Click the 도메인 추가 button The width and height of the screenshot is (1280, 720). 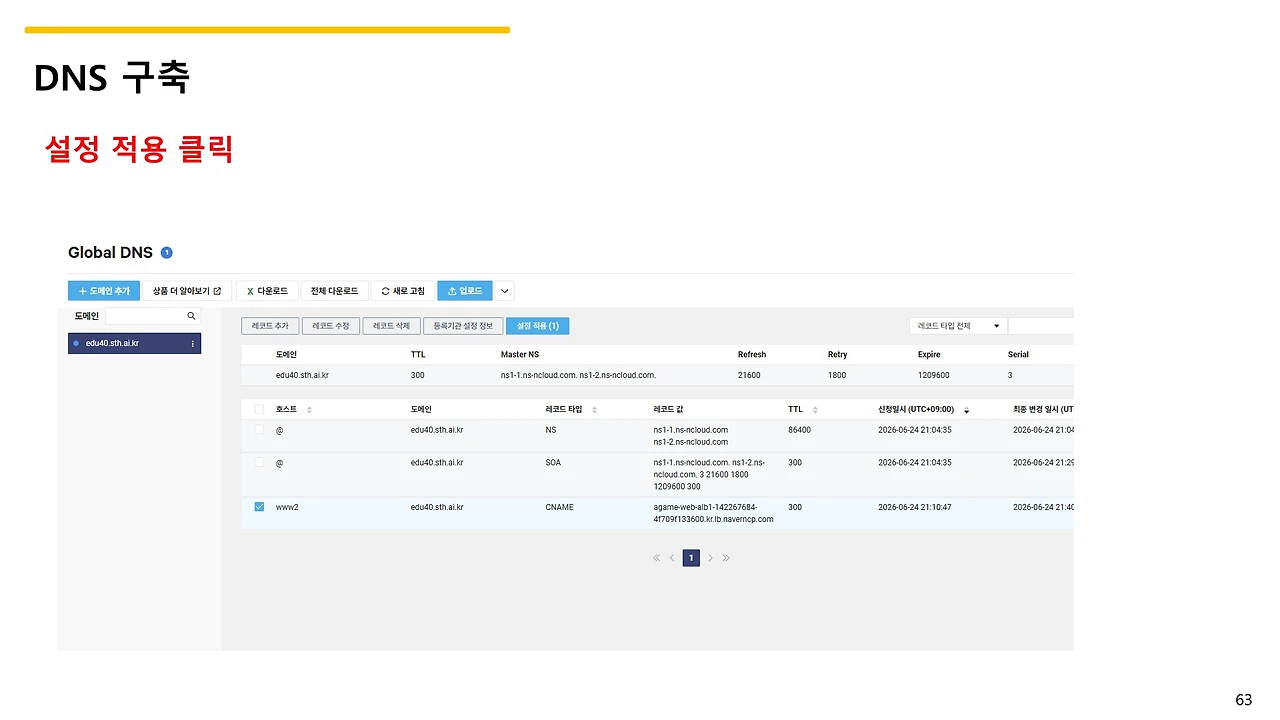coord(104,291)
